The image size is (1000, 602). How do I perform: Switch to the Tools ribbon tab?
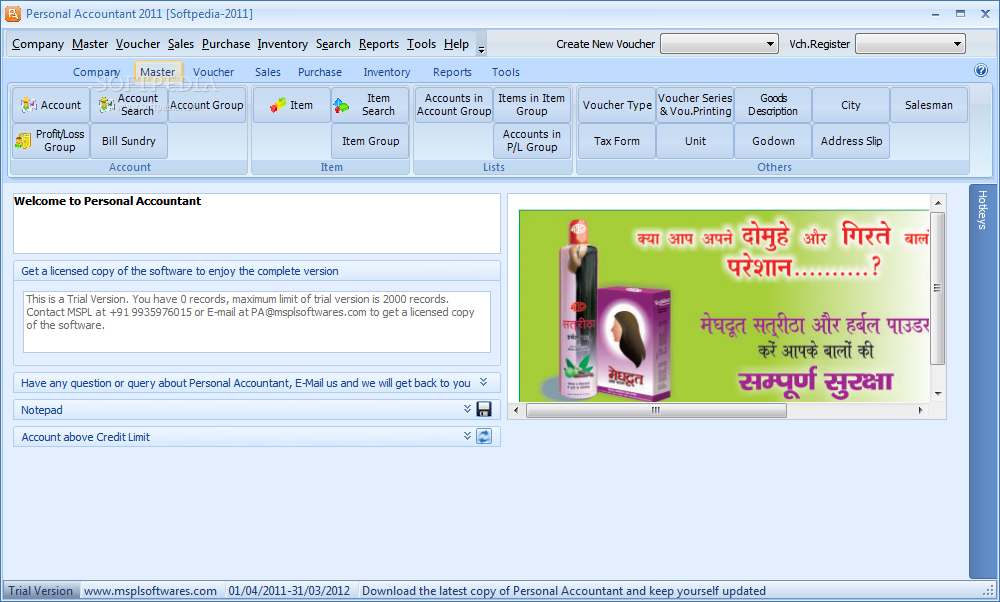pos(506,72)
